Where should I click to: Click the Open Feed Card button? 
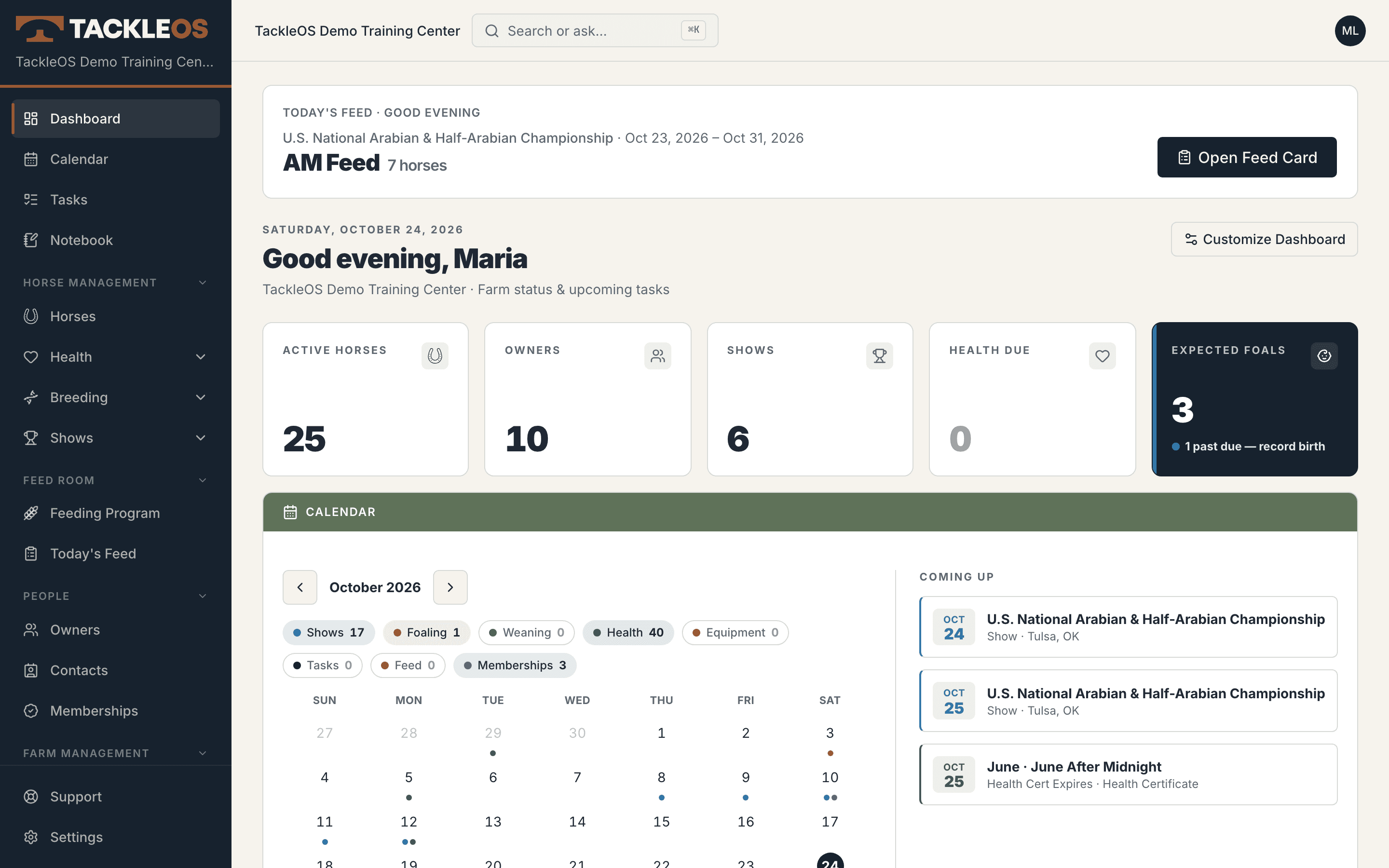click(1247, 157)
